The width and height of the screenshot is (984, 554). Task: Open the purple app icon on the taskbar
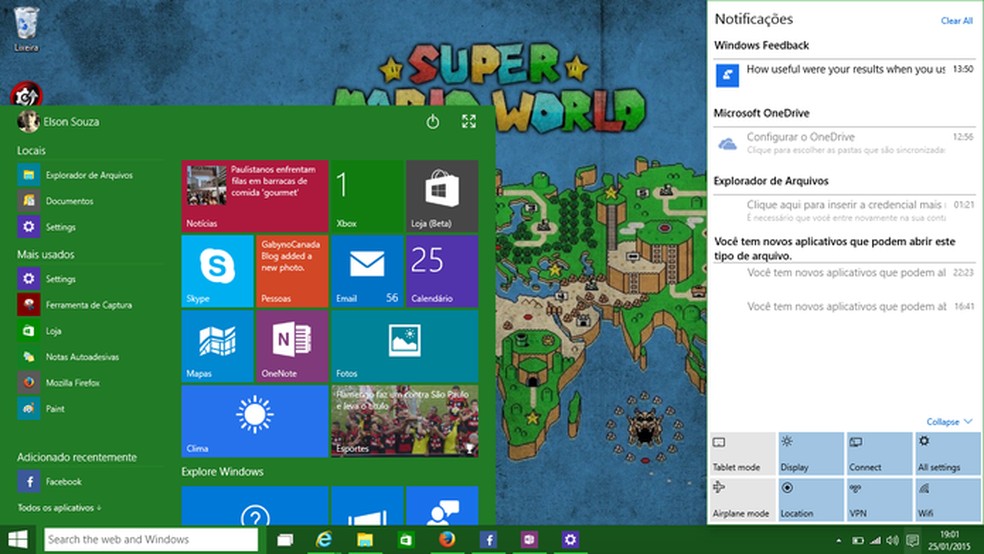(x=529, y=540)
